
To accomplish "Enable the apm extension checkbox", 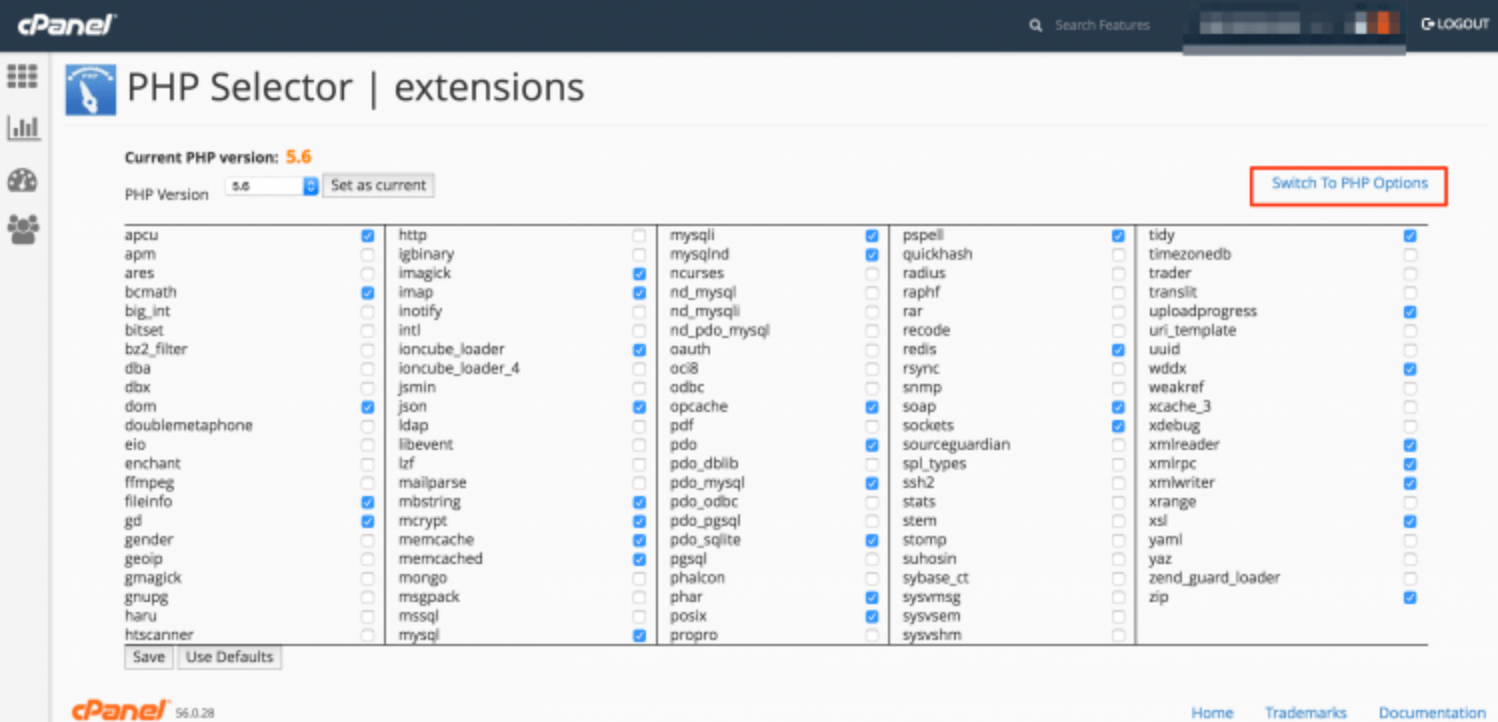I will (368, 255).
